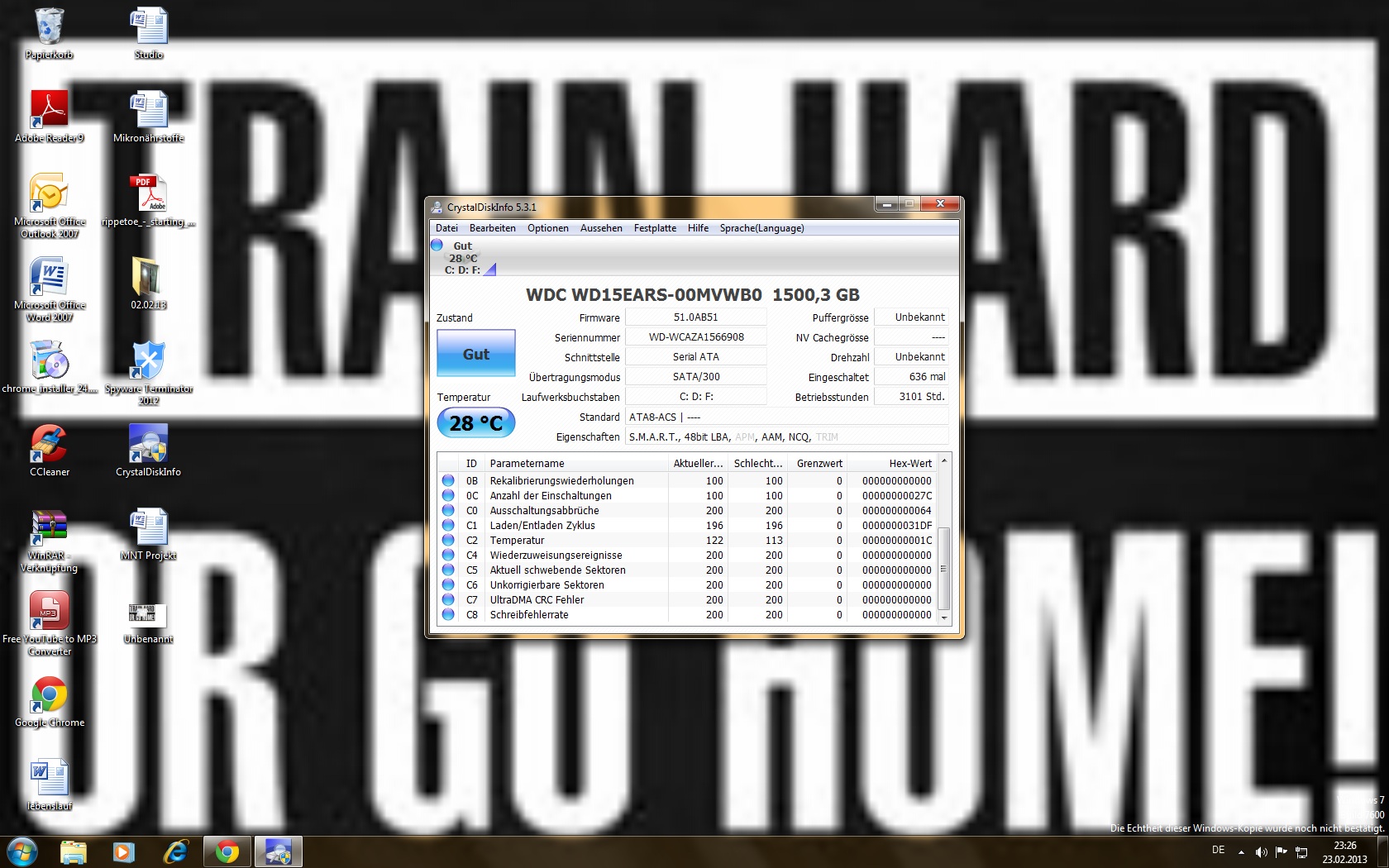
Task: Open the Studio Word document icon
Action: coord(149,33)
